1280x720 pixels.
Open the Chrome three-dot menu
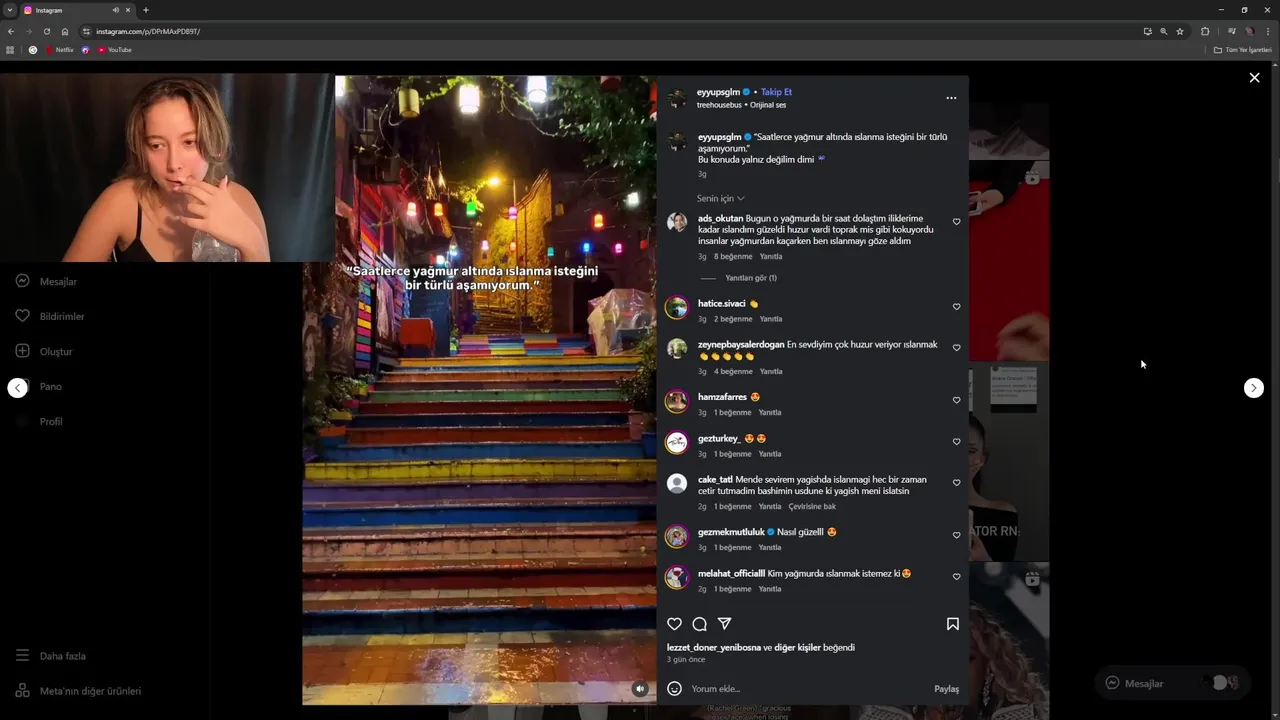click(1268, 31)
